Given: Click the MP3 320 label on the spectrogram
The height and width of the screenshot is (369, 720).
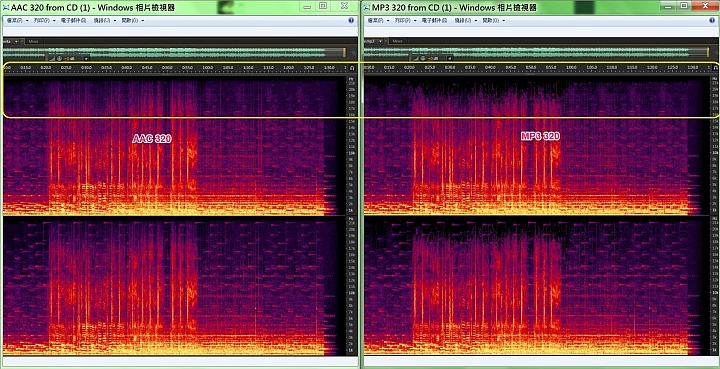Looking at the screenshot, I should click(540, 136).
